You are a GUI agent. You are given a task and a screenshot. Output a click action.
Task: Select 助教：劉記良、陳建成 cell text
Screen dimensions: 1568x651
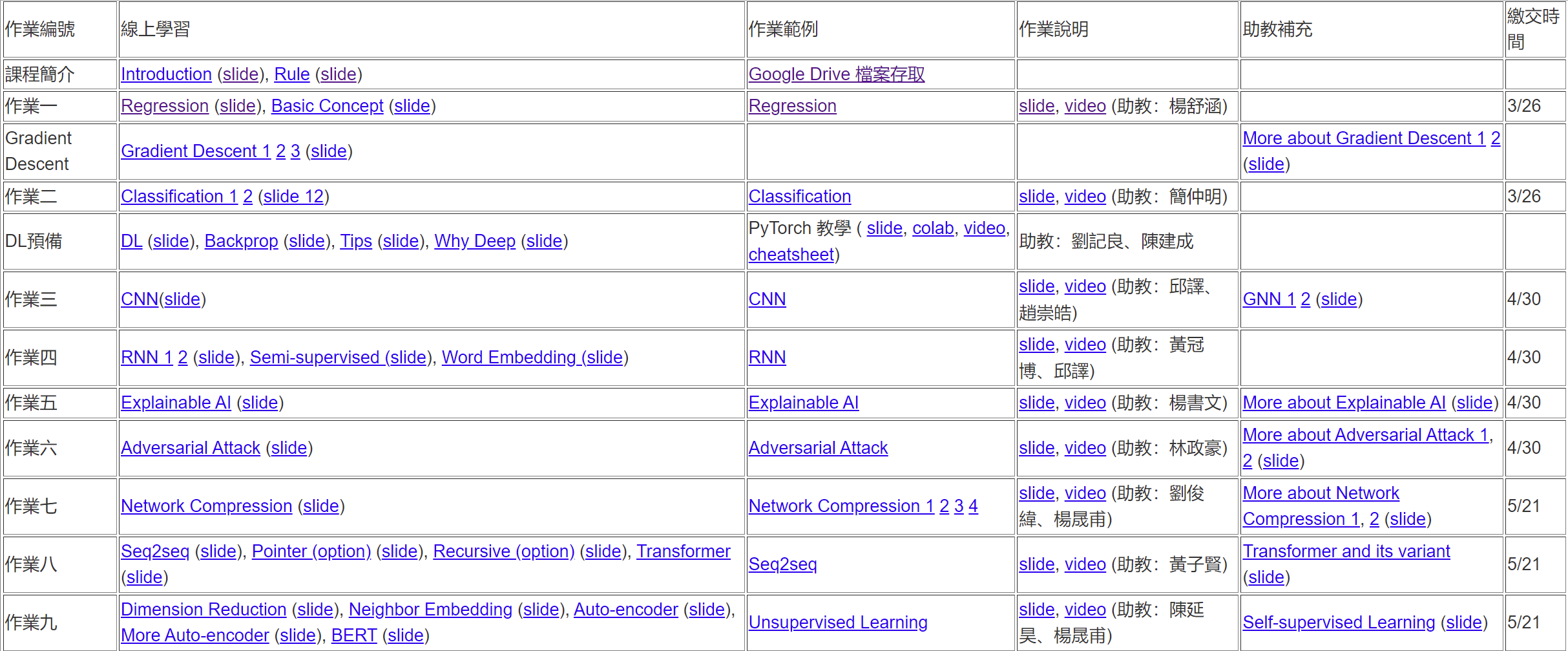pos(1106,241)
